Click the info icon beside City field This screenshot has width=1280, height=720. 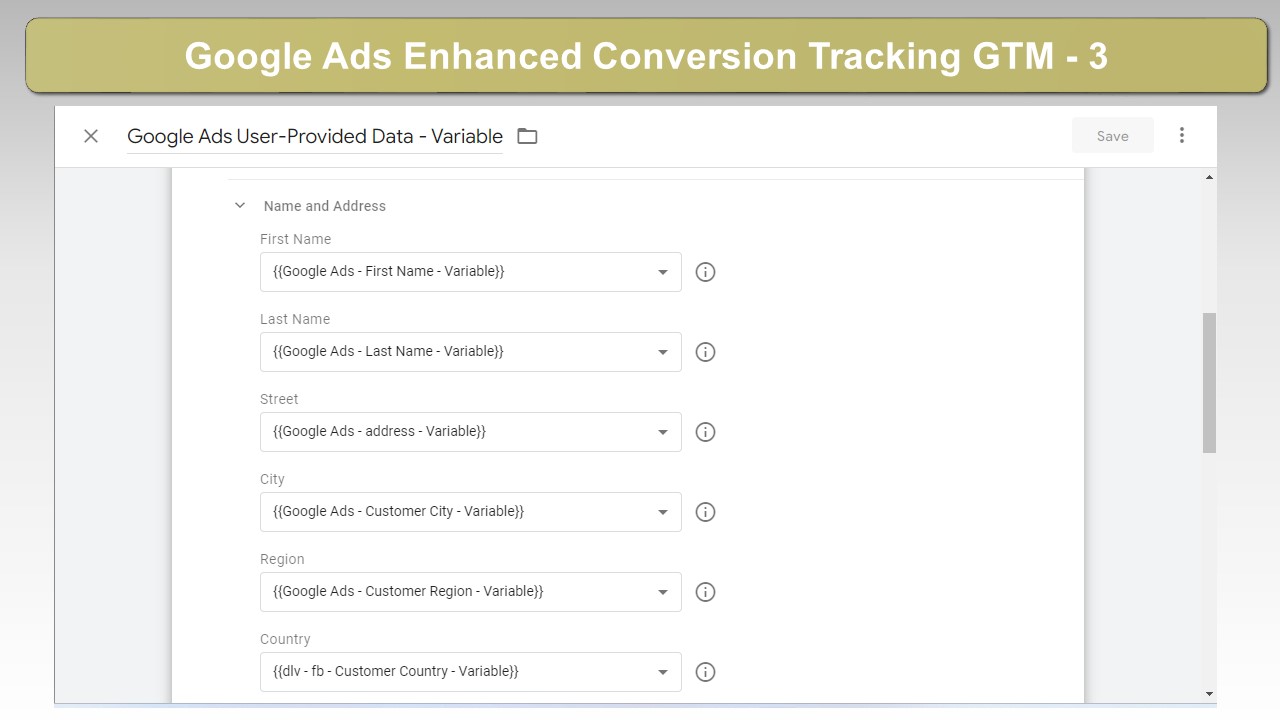click(x=705, y=512)
